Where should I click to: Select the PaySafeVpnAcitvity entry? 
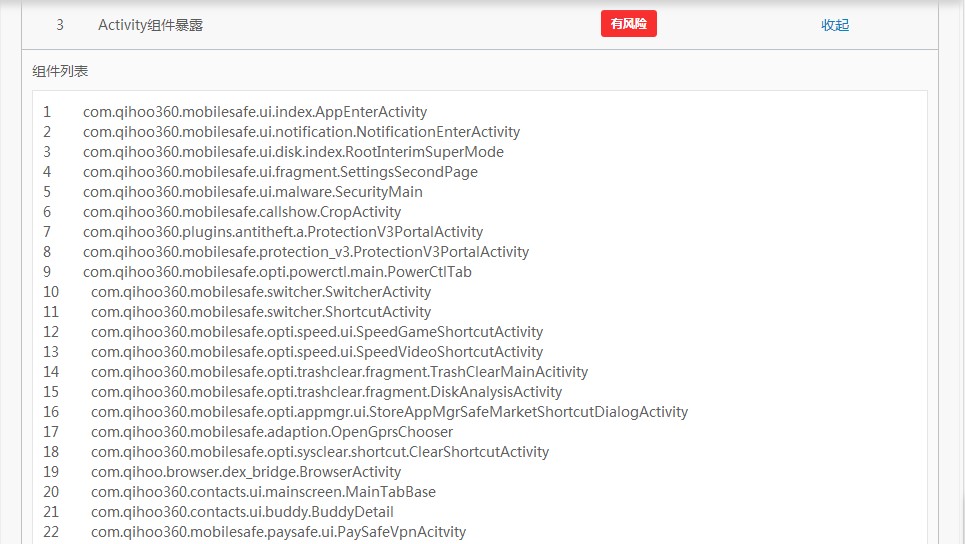(x=278, y=532)
